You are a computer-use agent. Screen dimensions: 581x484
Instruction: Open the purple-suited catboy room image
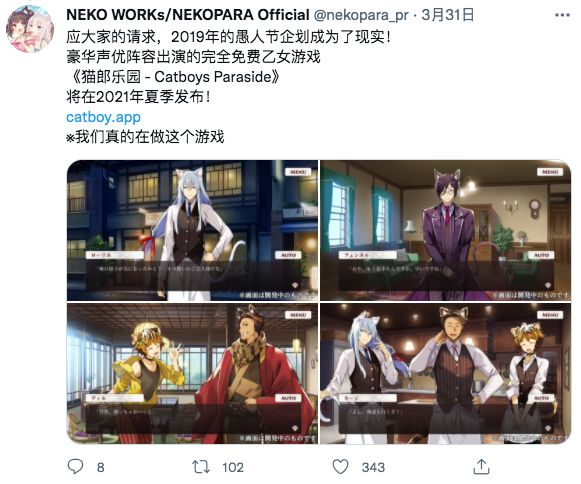(445, 230)
